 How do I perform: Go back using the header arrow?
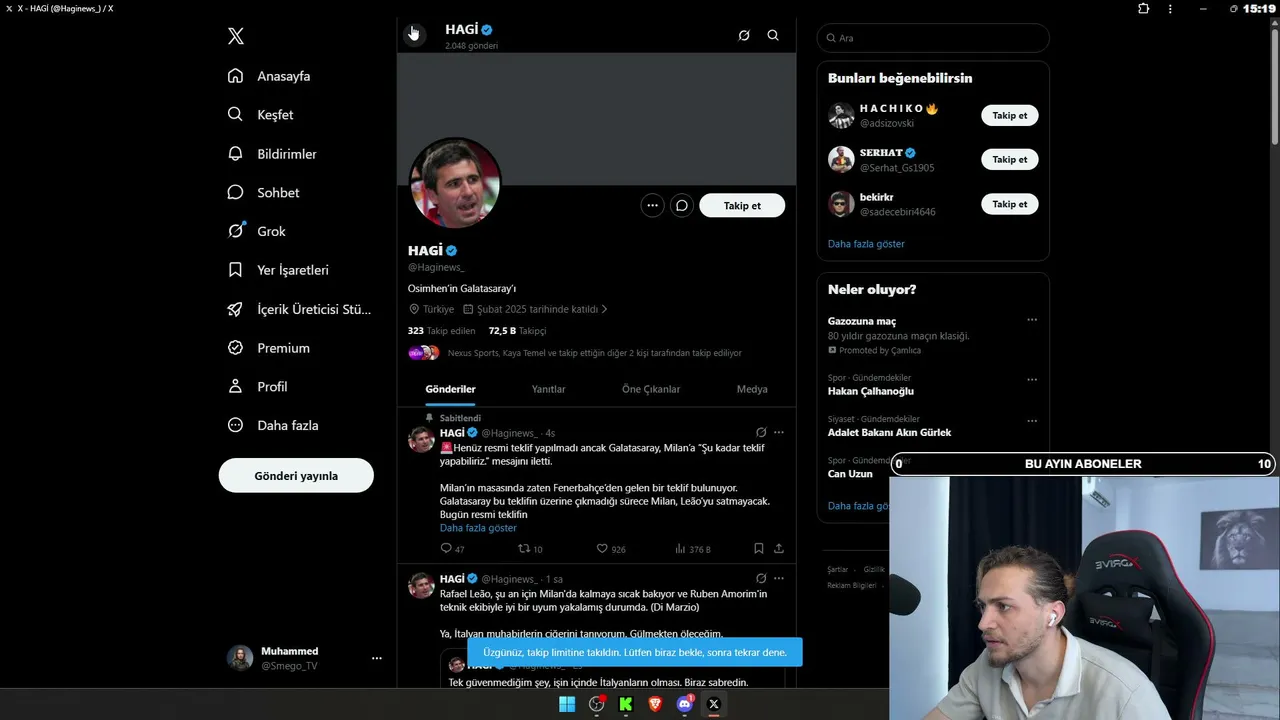point(414,35)
